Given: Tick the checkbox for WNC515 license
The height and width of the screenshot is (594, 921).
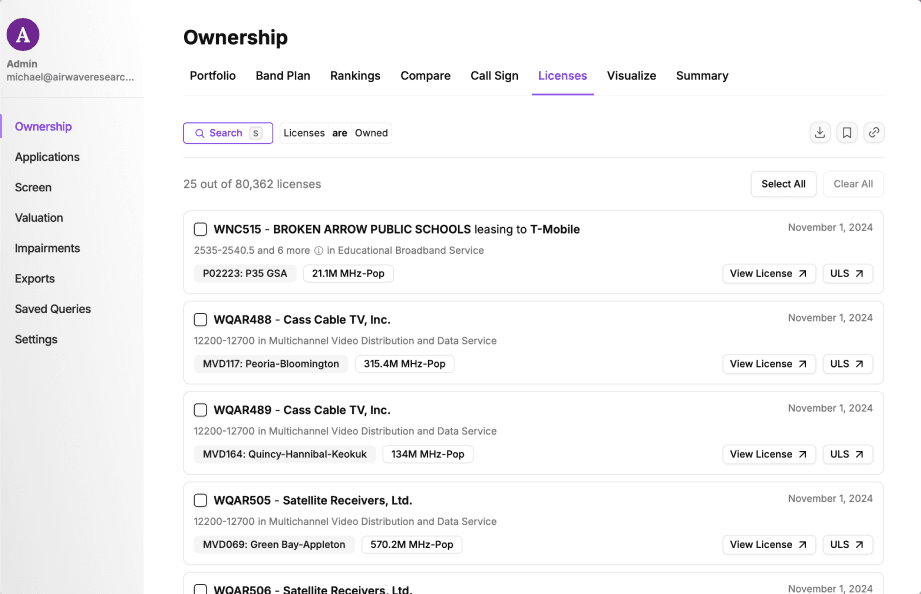Looking at the screenshot, I should click(x=200, y=229).
